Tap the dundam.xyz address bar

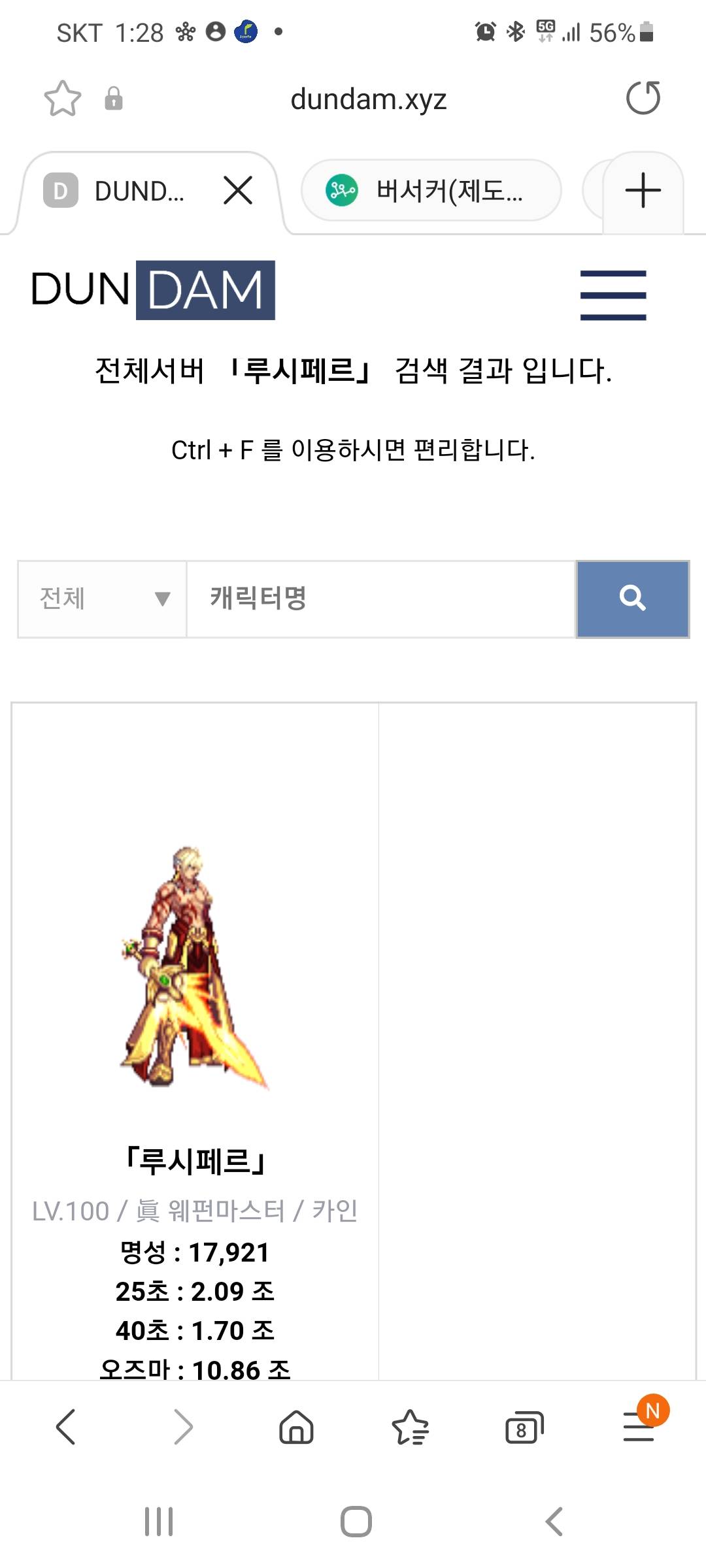pos(369,99)
